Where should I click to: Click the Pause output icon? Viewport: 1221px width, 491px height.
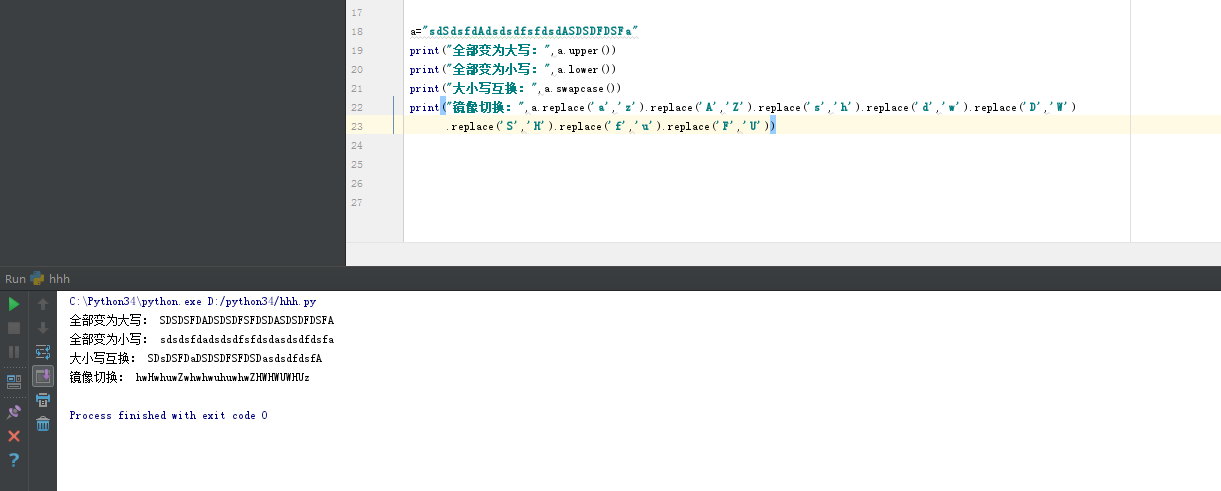(x=14, y=352)
